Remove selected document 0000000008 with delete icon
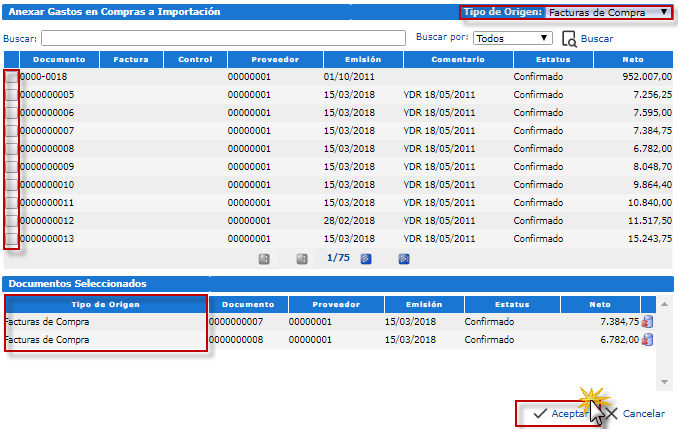The image size is (678, 429). [x=647, y=340]
